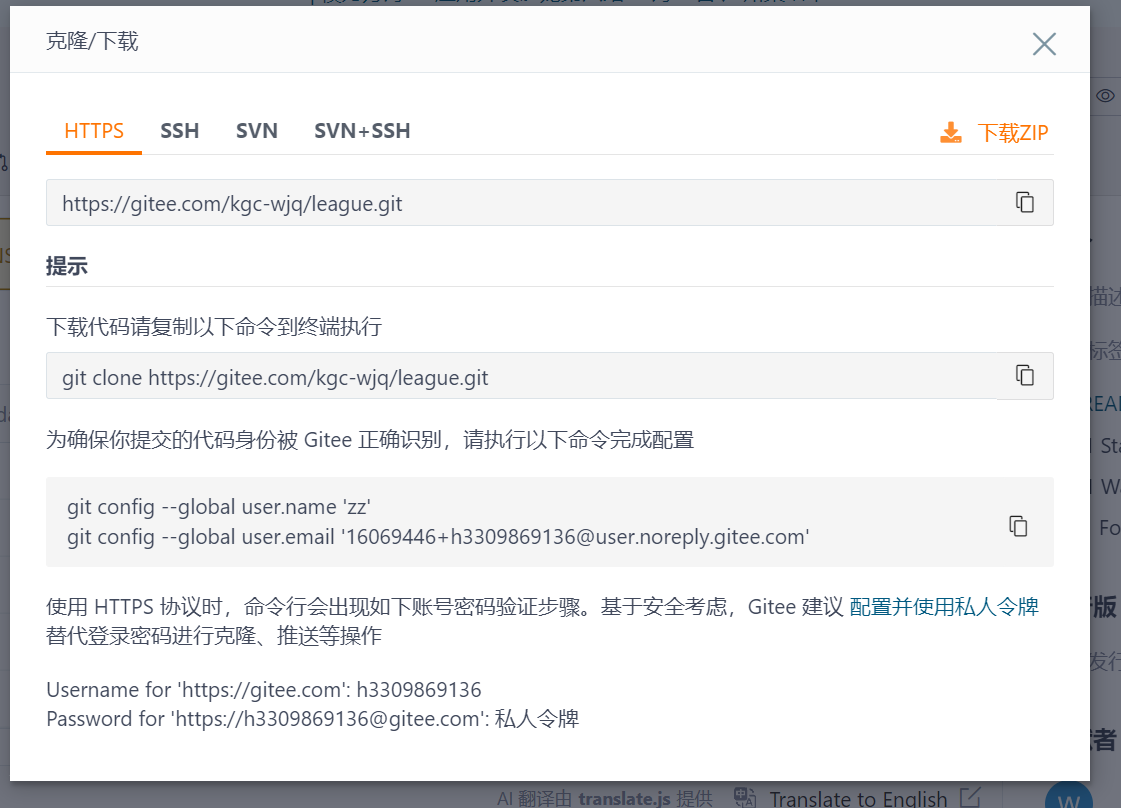Click the Password for gitee.com line

(x=312, y=719)
